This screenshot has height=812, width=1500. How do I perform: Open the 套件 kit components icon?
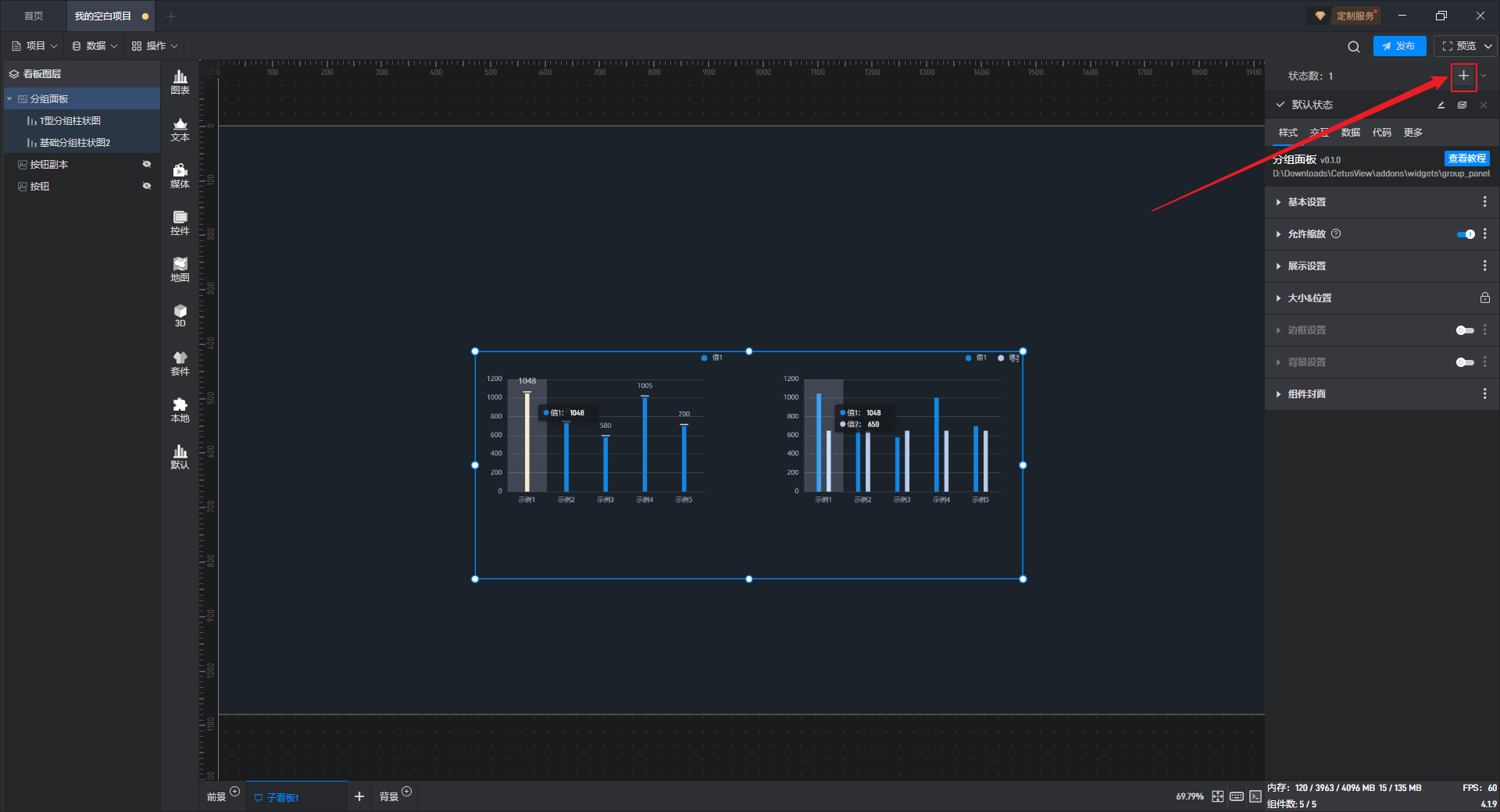point(180,363)
